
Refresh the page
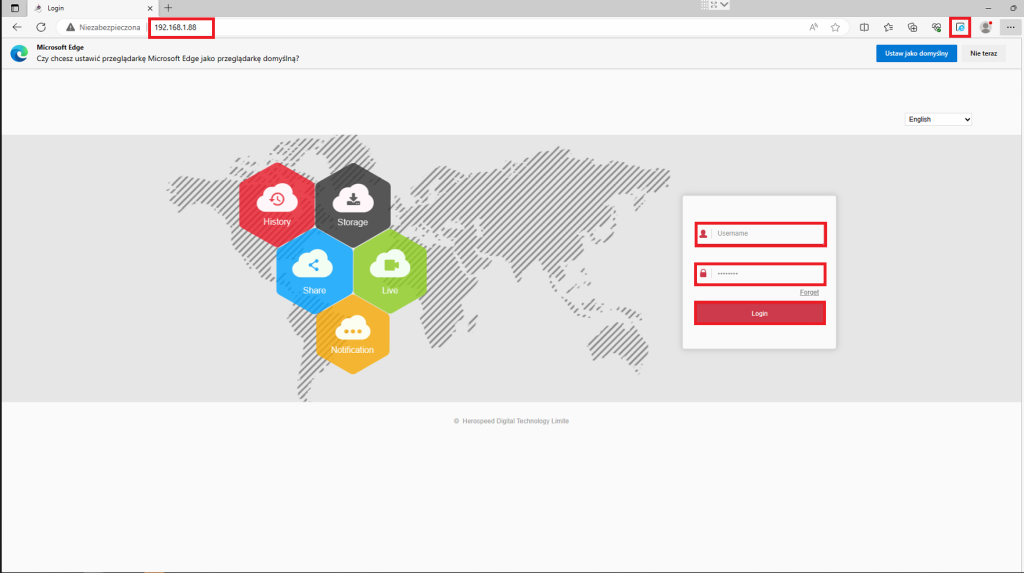coord(41,27)
